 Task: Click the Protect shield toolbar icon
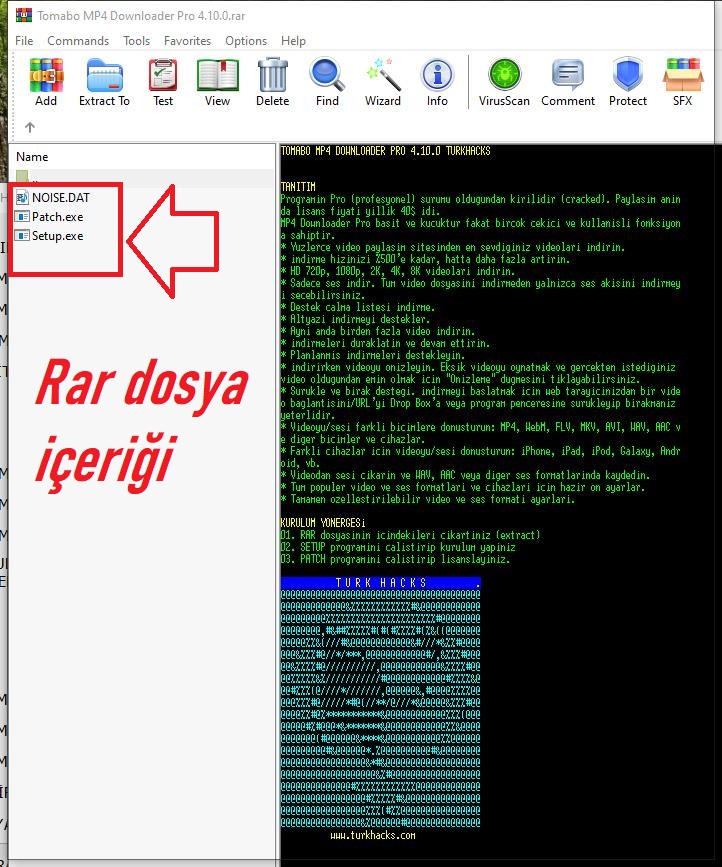[x=627, y=75]
